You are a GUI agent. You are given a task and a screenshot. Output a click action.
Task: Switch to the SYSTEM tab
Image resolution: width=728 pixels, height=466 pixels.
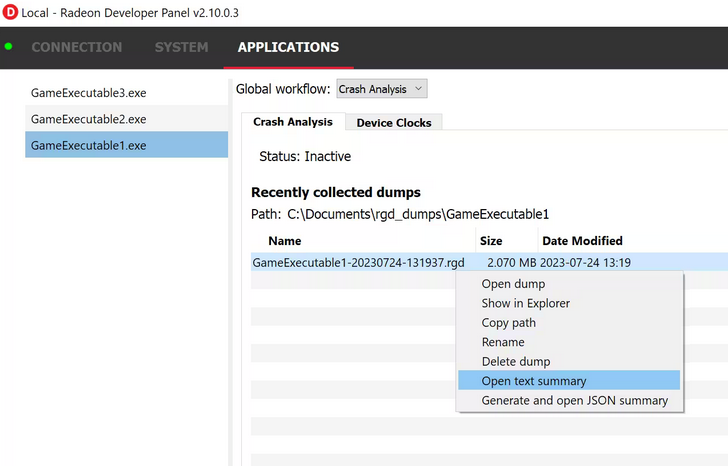[x=181, y=47]
